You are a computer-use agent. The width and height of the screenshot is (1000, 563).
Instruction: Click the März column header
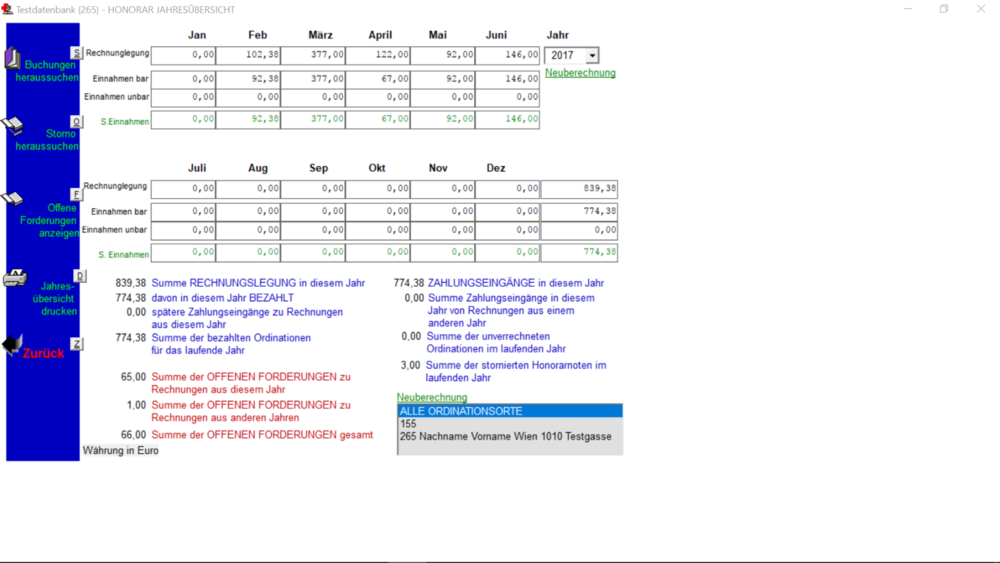click(x=320, y=35)
